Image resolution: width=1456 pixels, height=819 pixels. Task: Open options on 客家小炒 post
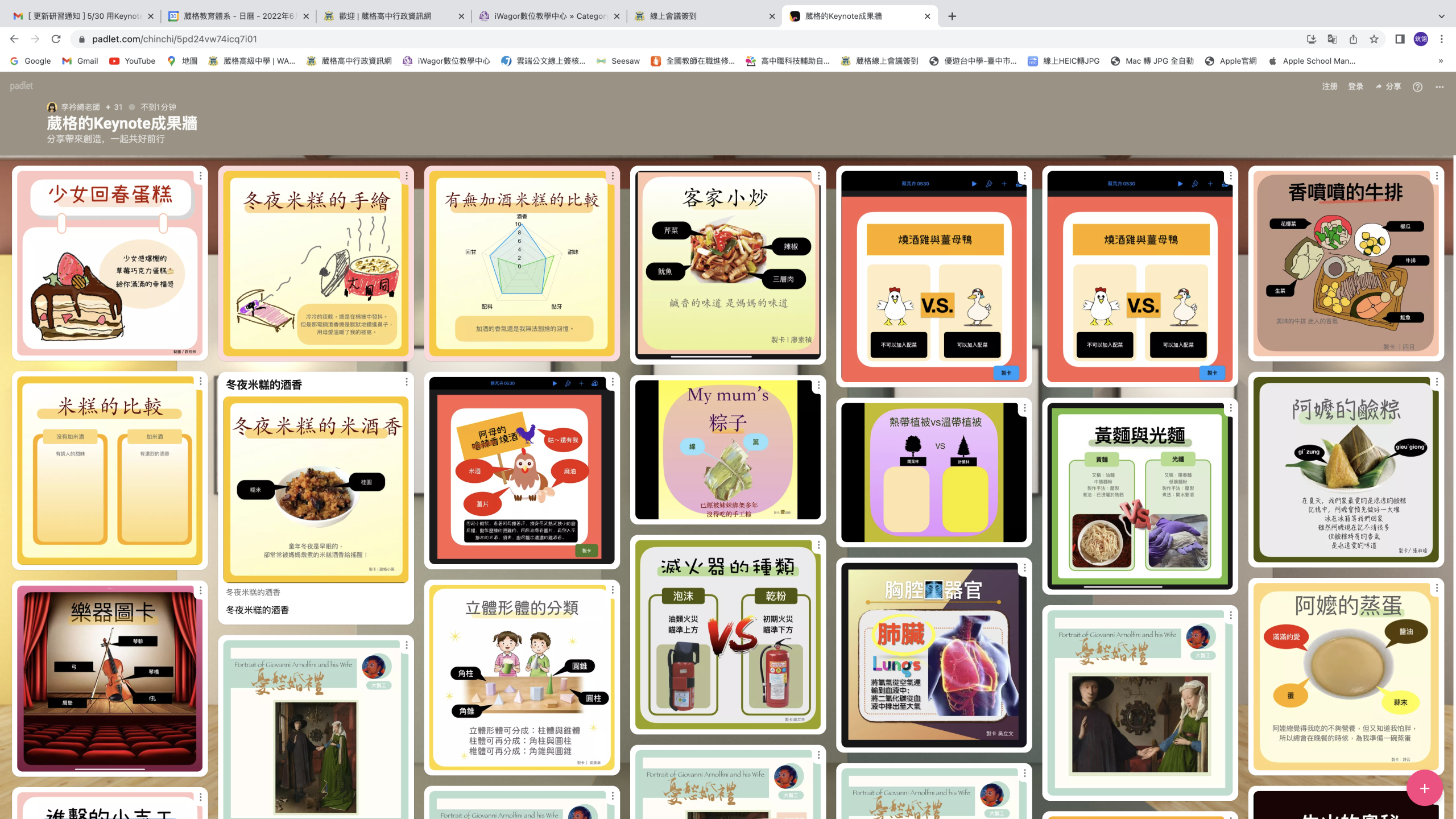tap(818, 176)
